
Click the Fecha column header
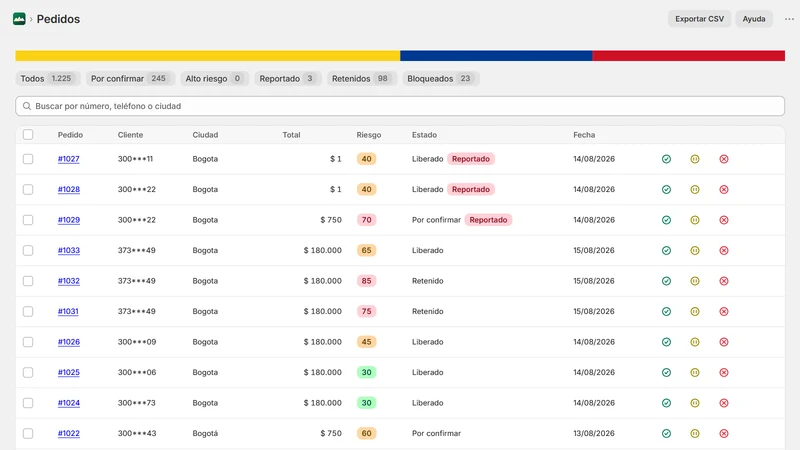(584, 135)
